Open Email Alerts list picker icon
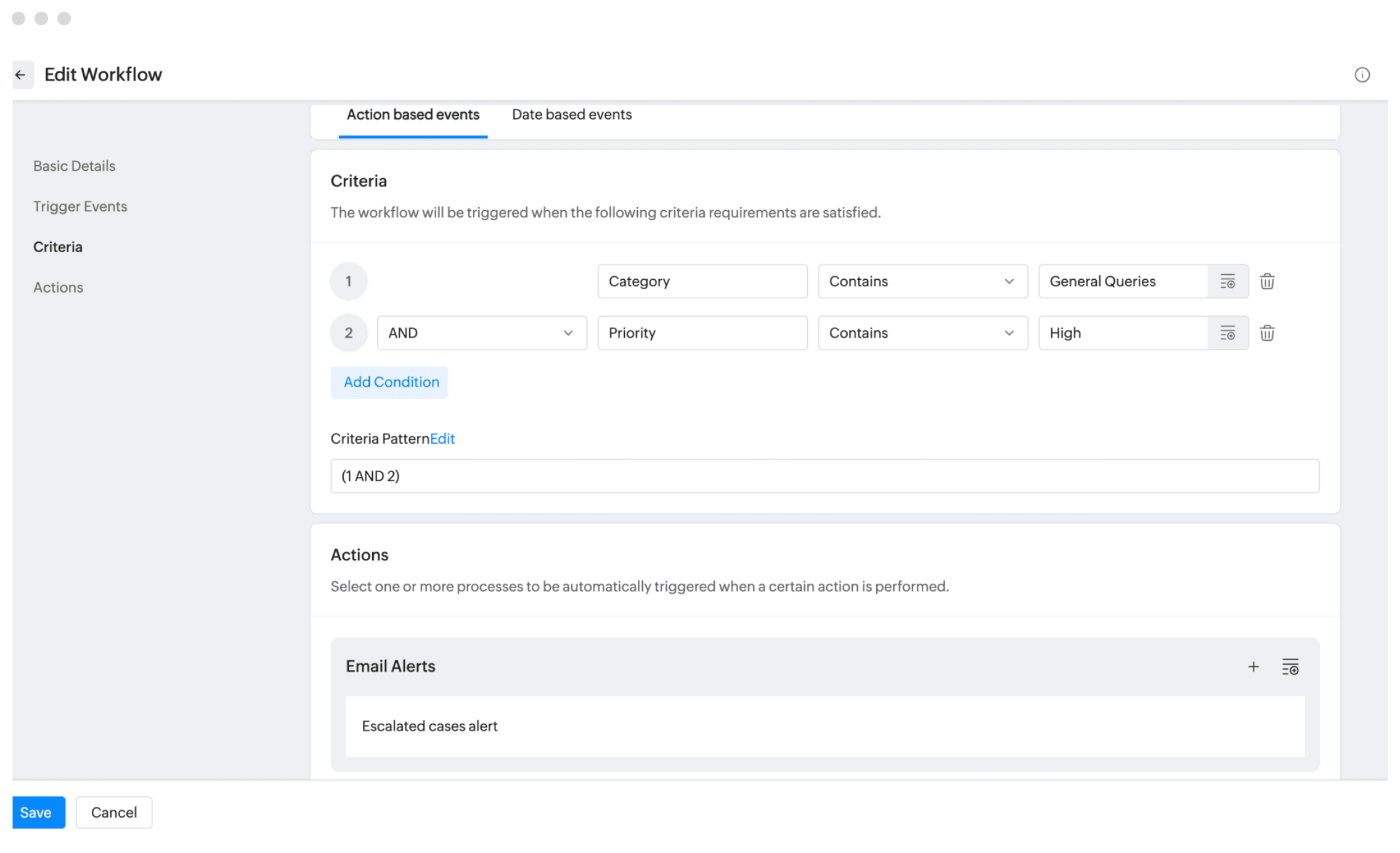The image size is (1400, 853). pyautogui.click(x=1290, y=666)
